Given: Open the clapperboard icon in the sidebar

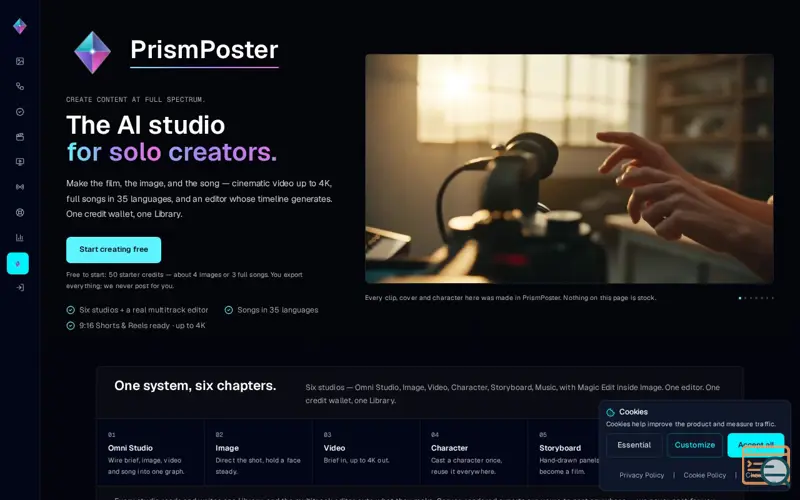Looking at the screenshot, I should [x=20, y=137].
